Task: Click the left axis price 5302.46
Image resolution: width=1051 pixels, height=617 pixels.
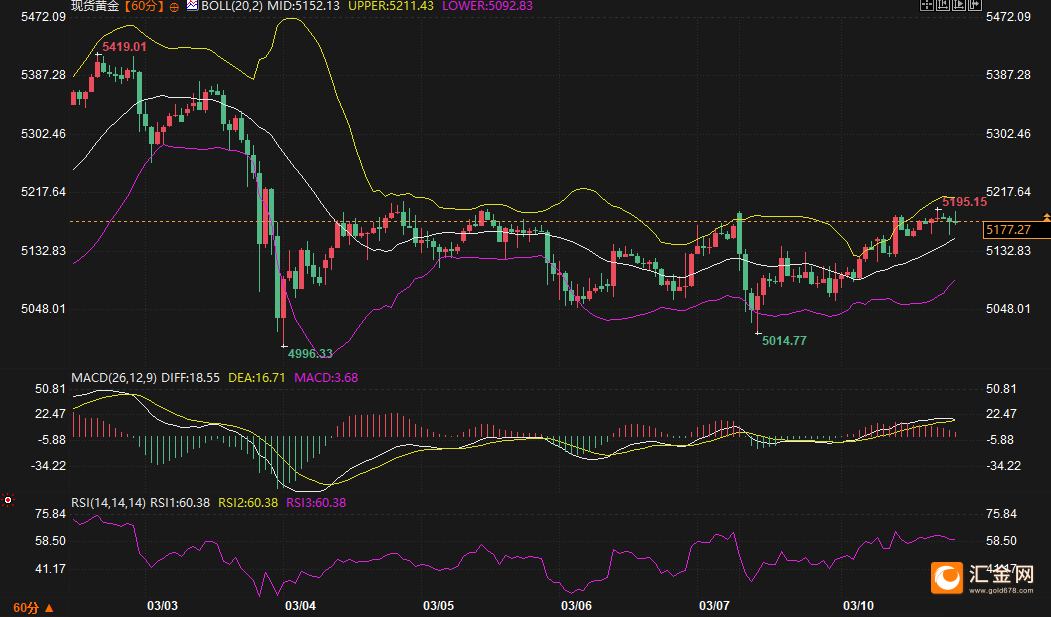Action: click(x=44, y=134)
